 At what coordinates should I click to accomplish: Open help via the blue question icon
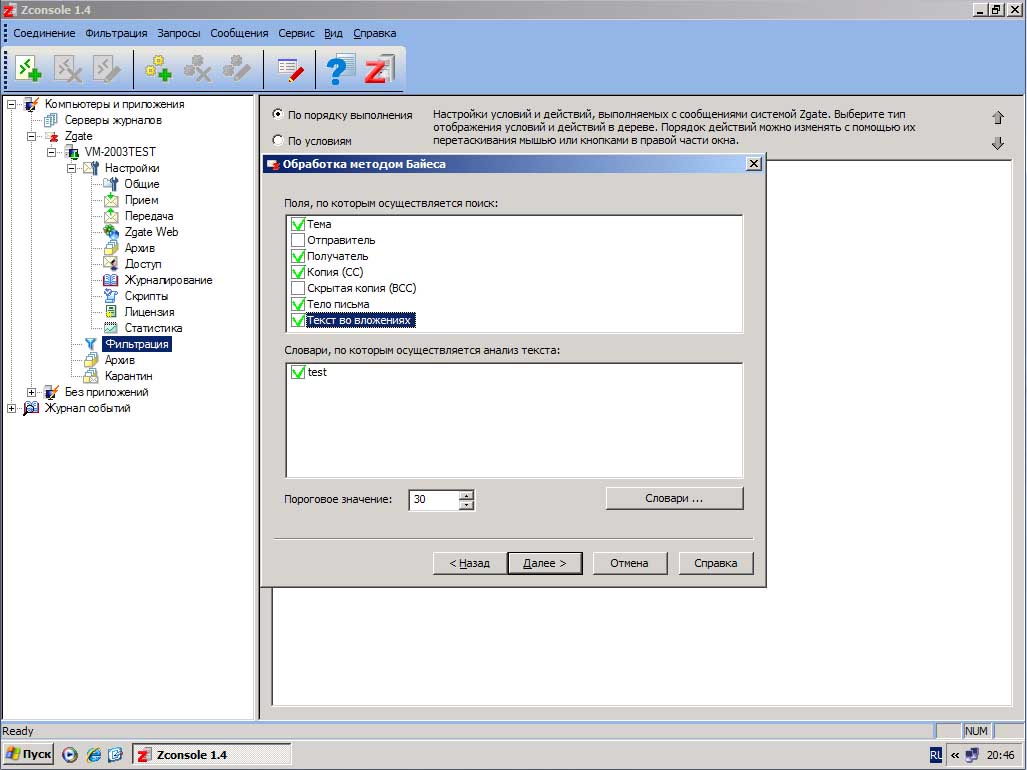[339, 69]
